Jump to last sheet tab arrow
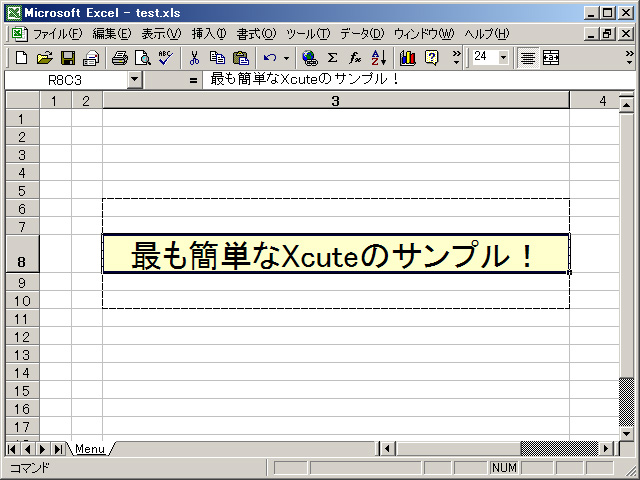This screenshot has width=640, height=480. pos(58,449)
